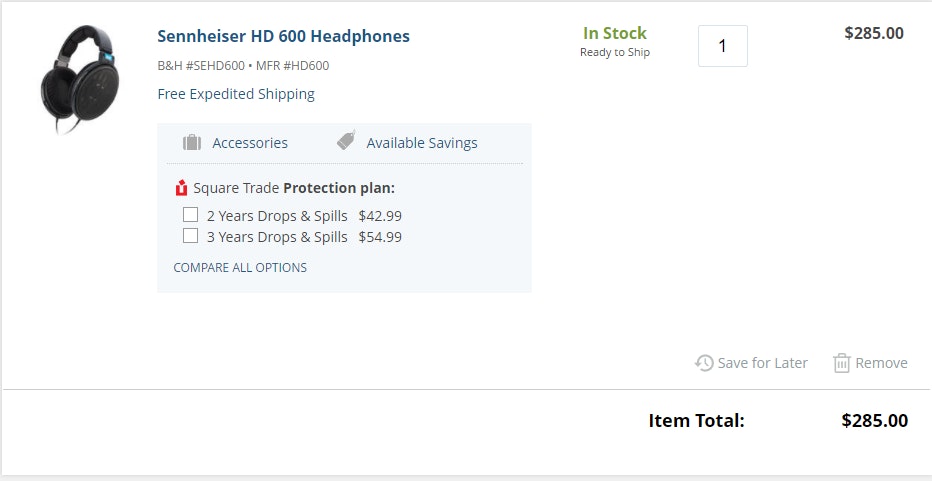Click the Remove trash can icon
This screenshot has height=481, width=932.
pos(841,363)
